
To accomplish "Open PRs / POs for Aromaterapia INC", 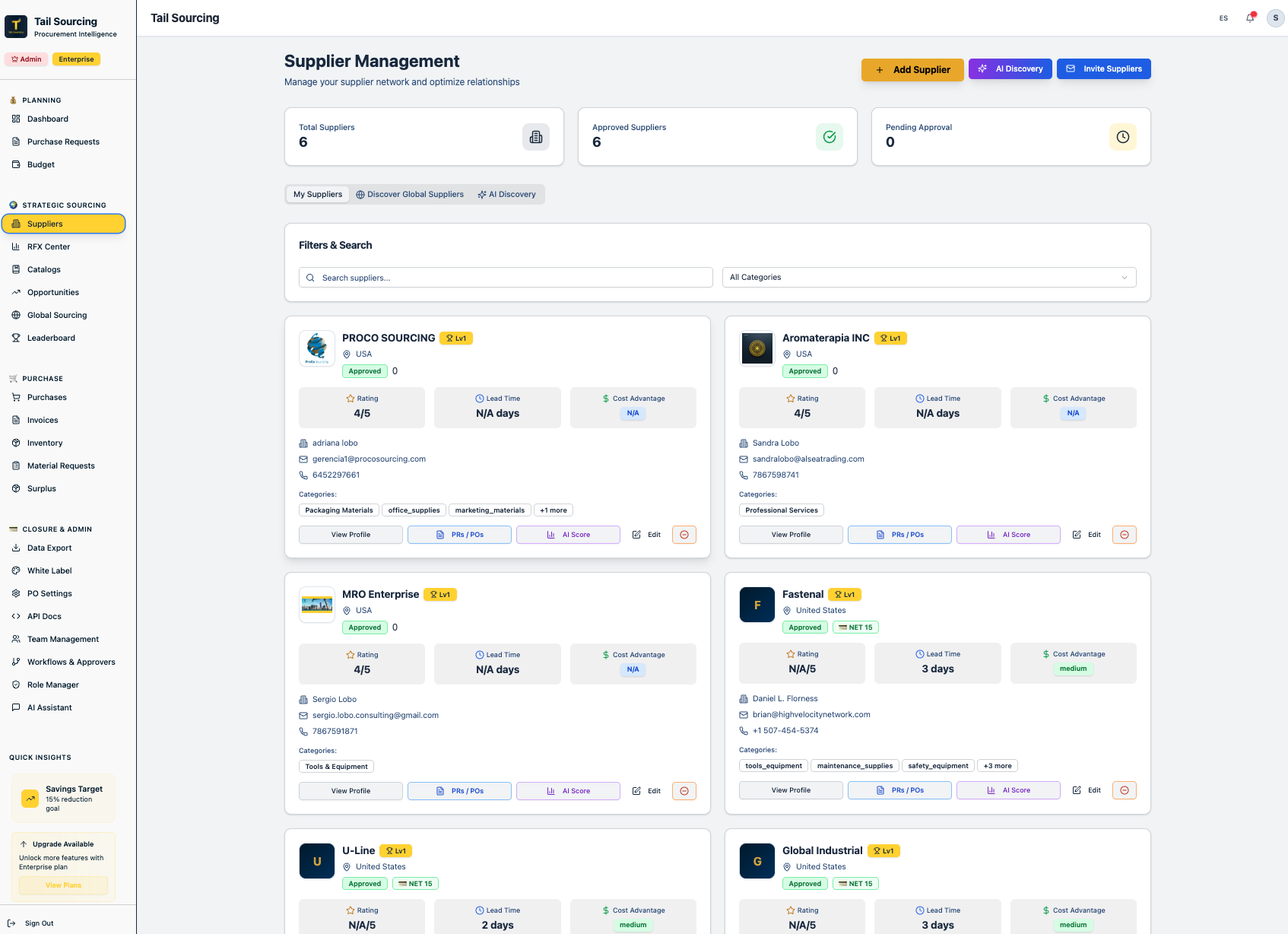I will tap(899, 535).
